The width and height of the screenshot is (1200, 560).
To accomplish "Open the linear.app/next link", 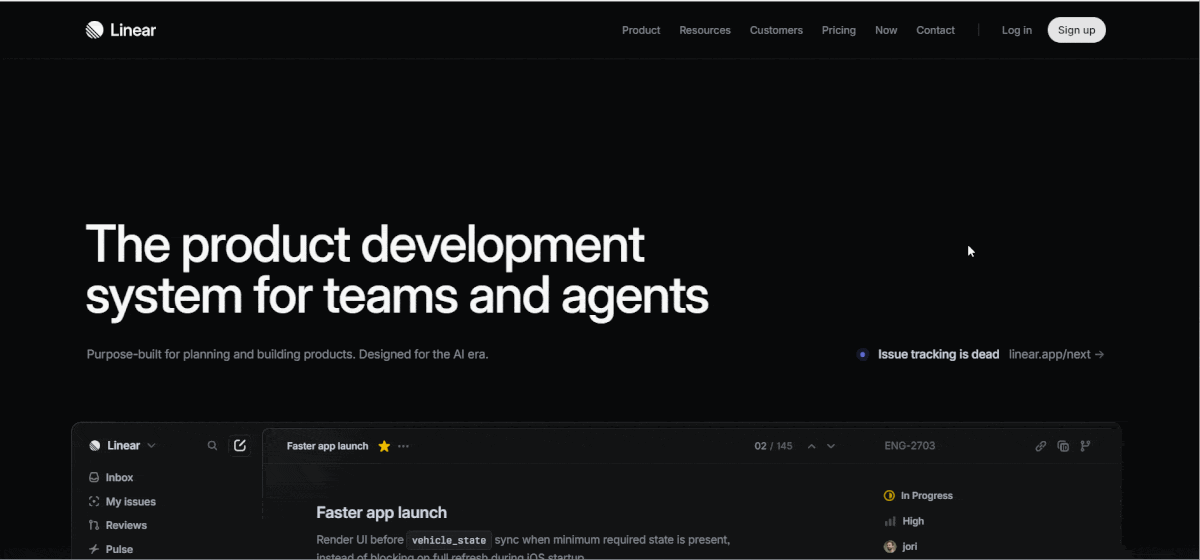I will pyautogui.click(x=1056, y=354).
